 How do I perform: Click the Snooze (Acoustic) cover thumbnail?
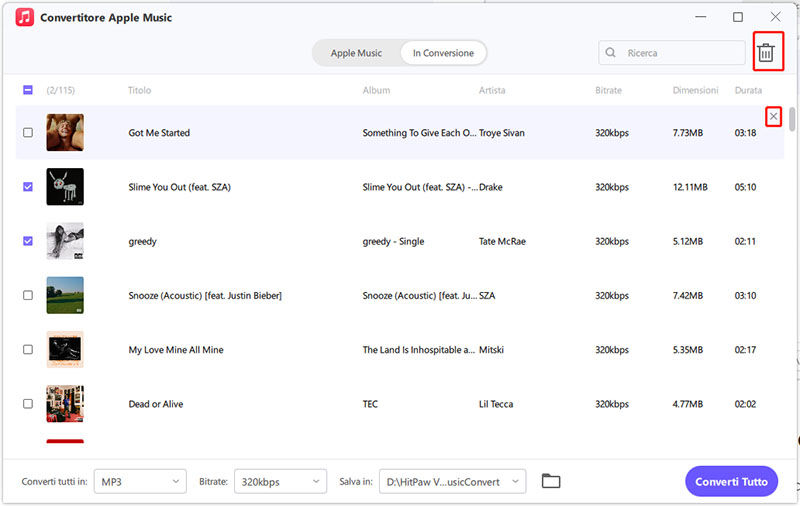tap(65, 295)
